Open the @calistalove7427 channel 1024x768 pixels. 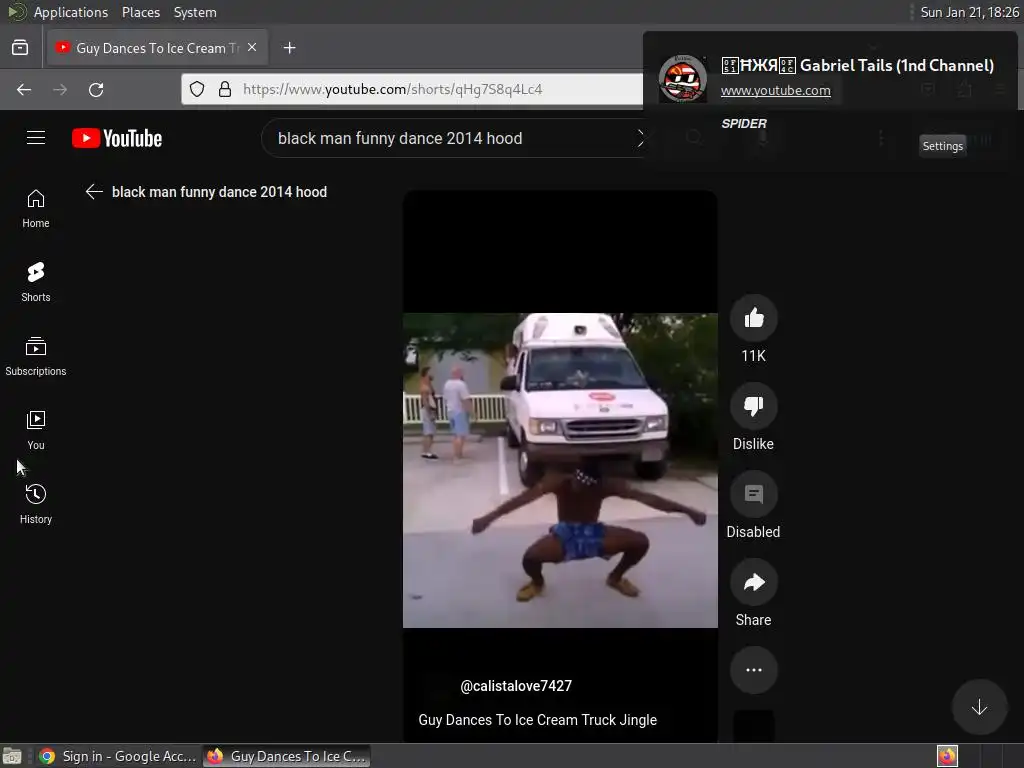point(515,686)
